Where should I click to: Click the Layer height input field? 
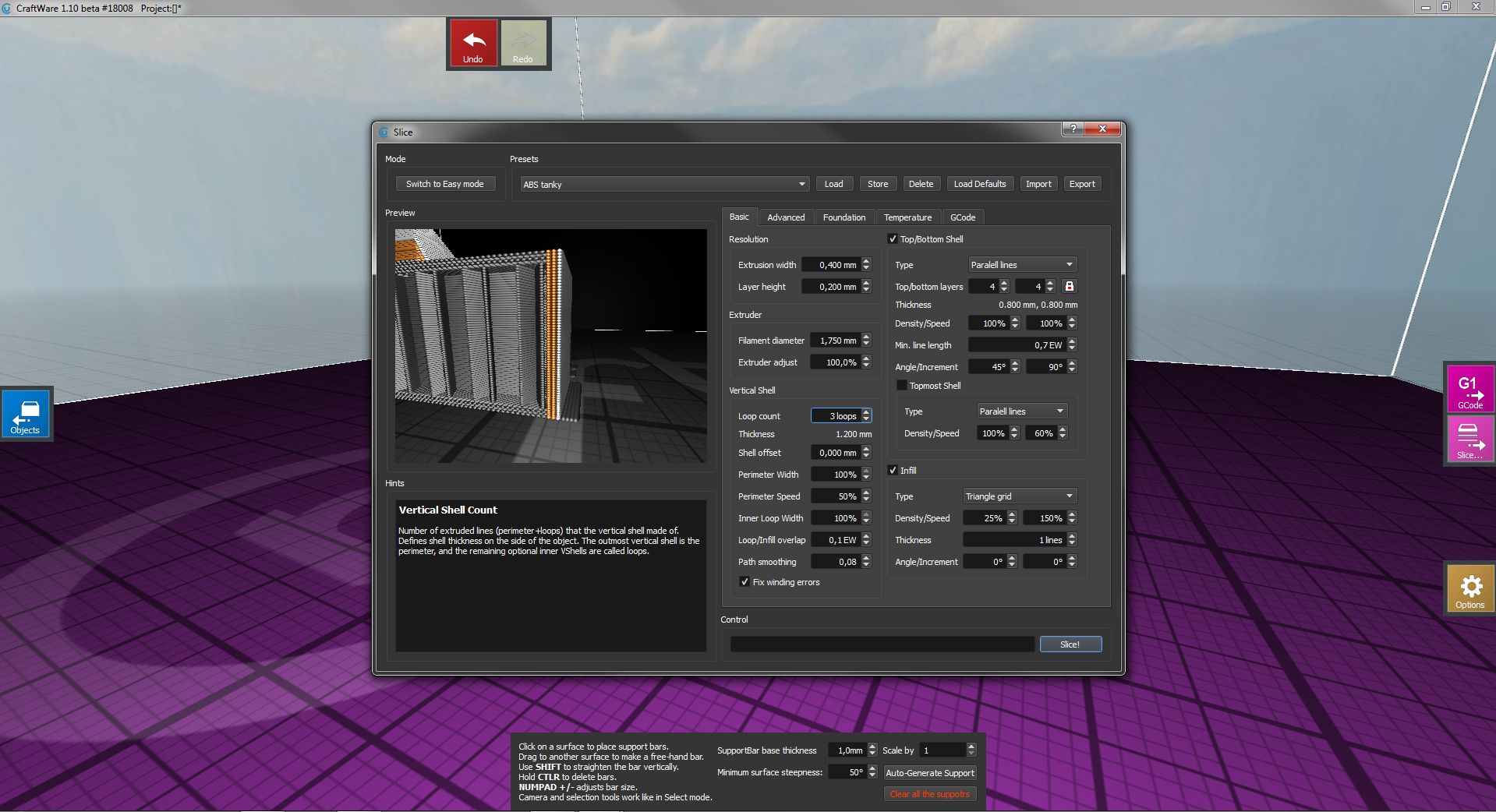pos(831,287)
